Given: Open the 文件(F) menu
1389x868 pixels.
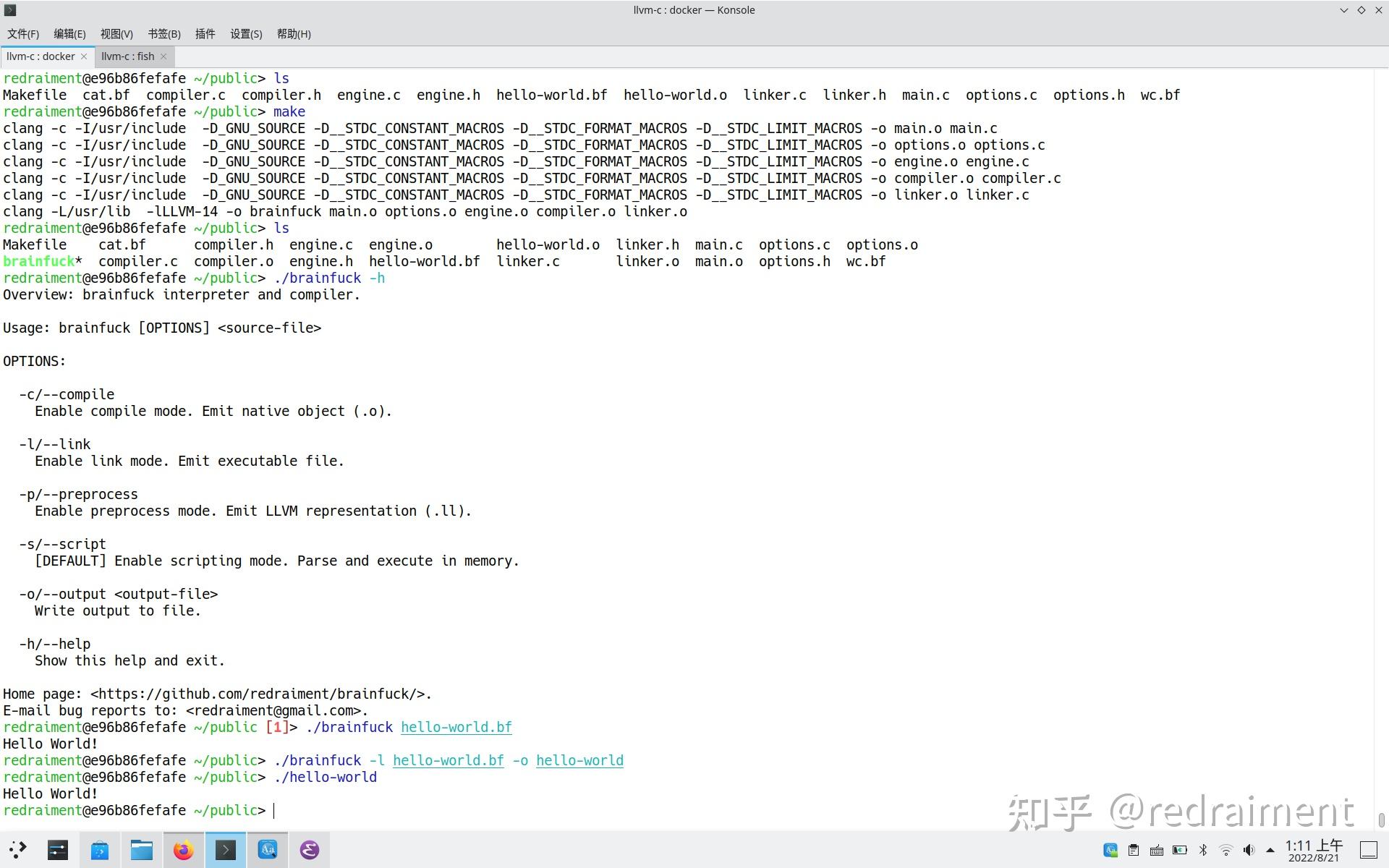Looking at the screenshot, I should 23,34.
